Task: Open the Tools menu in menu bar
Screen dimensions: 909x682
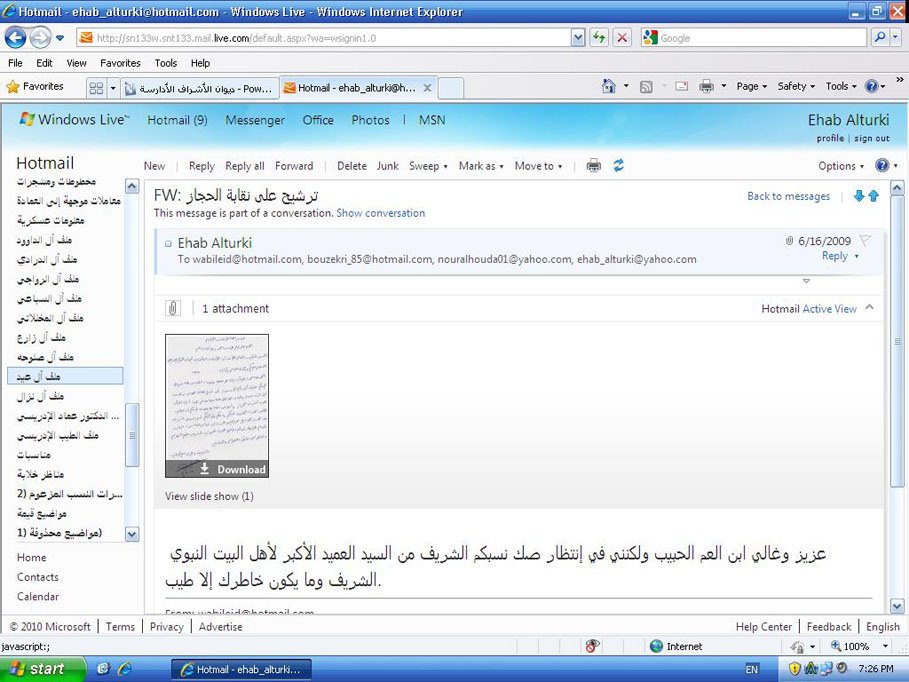Action: (x=166, y=63)
